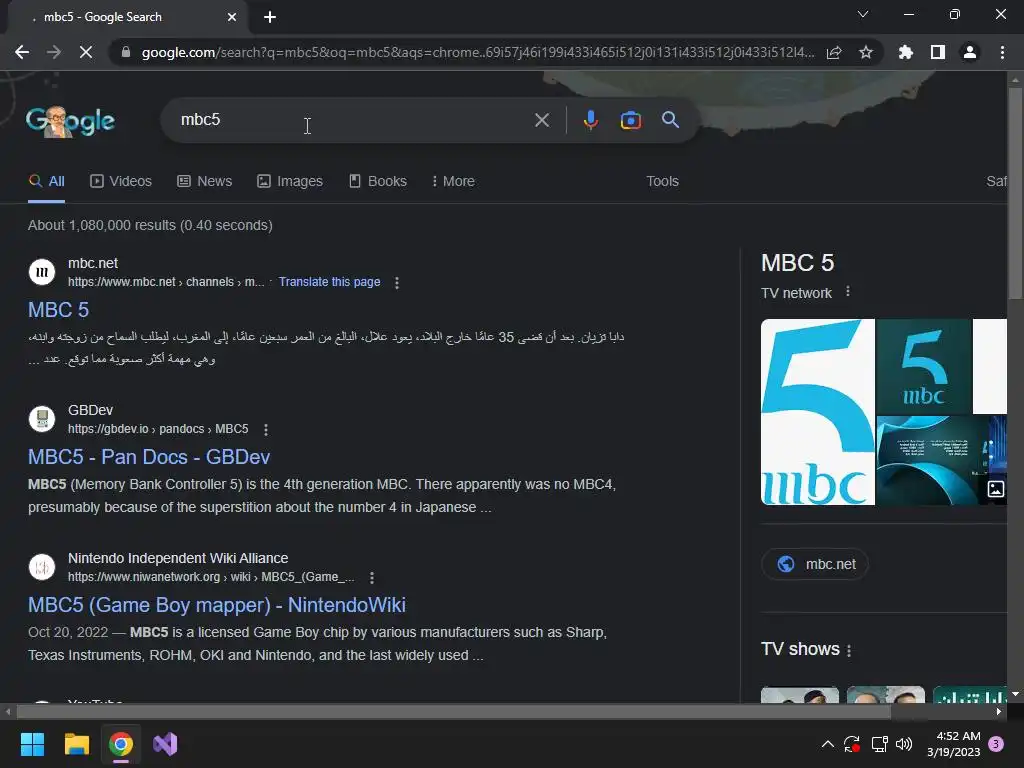Switch to the Videos tab
This screenshot has width=1024, height=768.
[121, 182]
